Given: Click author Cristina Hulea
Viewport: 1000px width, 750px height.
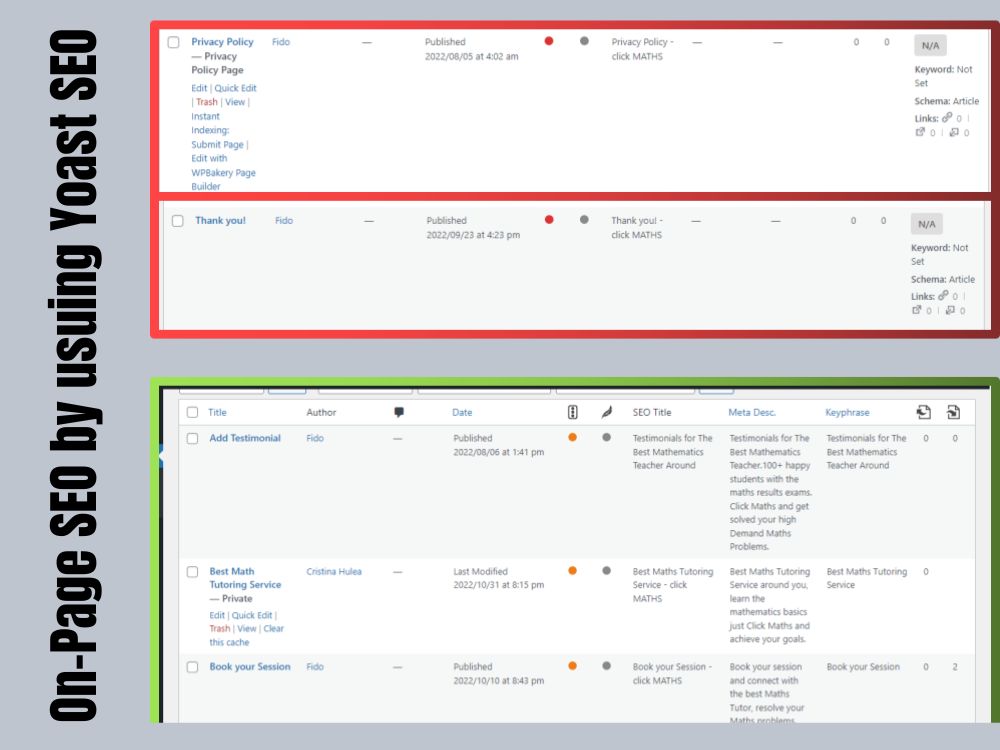Looking at the screenshot, I should [x=334, y=571].
